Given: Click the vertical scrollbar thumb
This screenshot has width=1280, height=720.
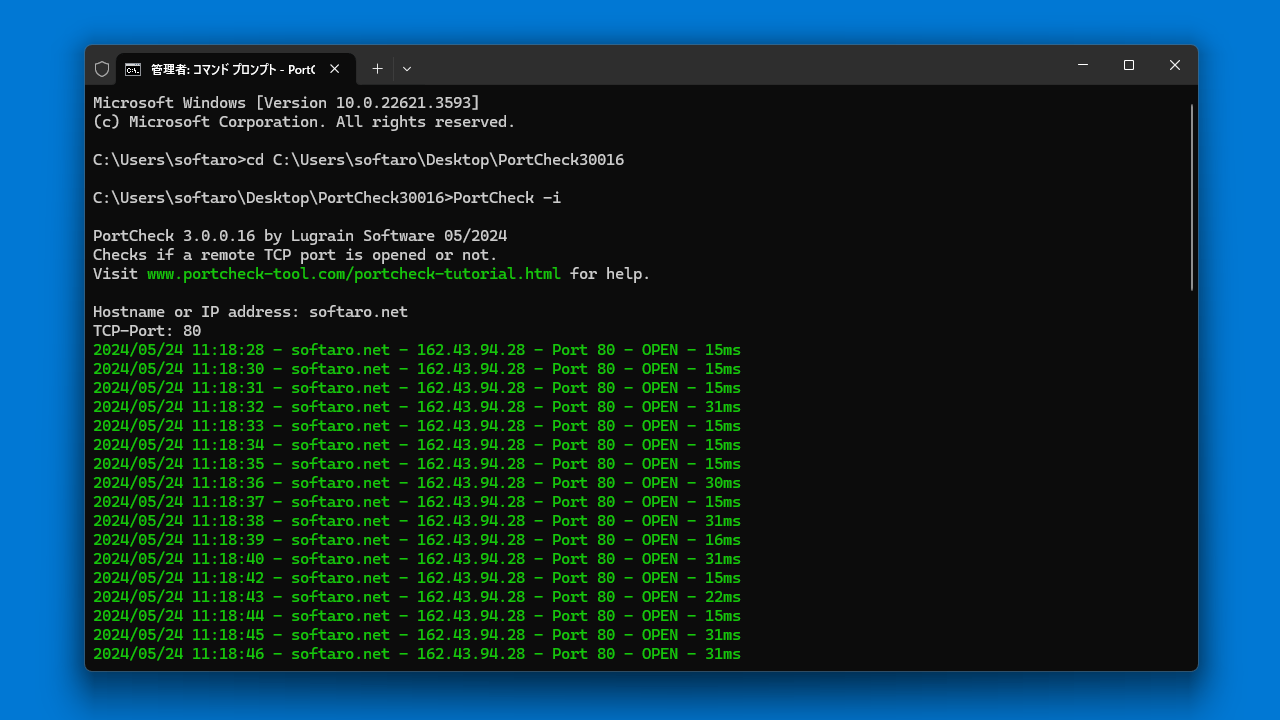Looking at the screenshot, I should pyautogui.click(x=1191, y=197).
